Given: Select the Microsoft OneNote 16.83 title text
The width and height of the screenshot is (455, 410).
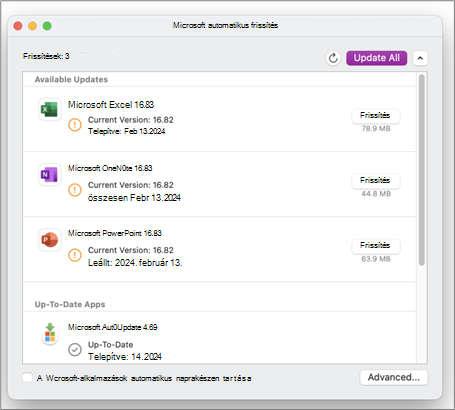Looking at the screenshot, I should coord(110,168).
